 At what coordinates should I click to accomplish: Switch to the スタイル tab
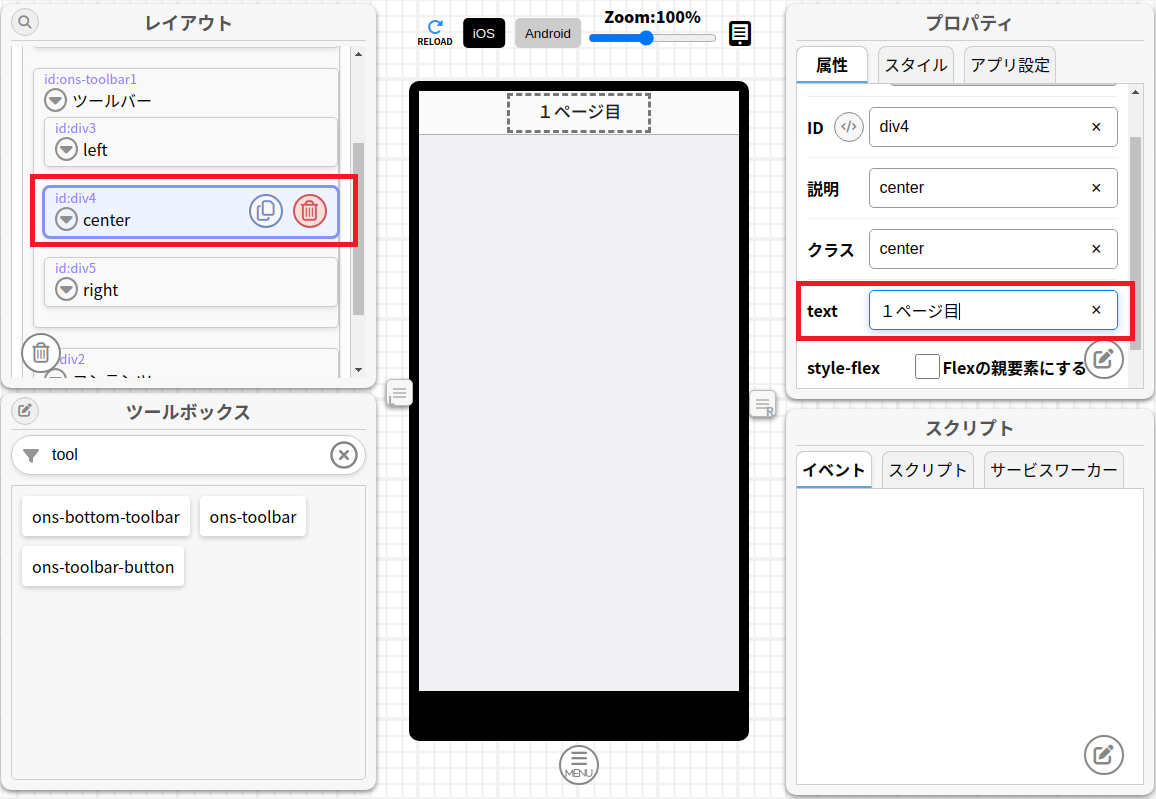[915, 65]
